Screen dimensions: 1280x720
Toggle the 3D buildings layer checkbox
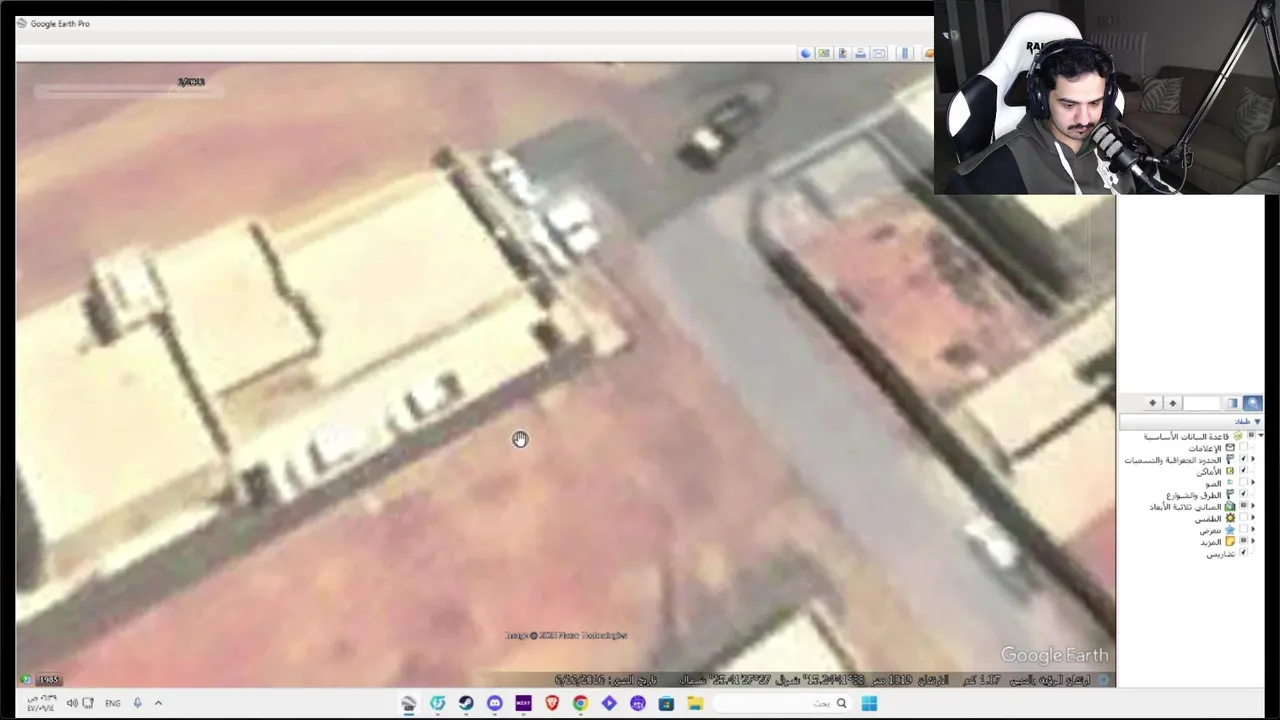point(1244,506)
